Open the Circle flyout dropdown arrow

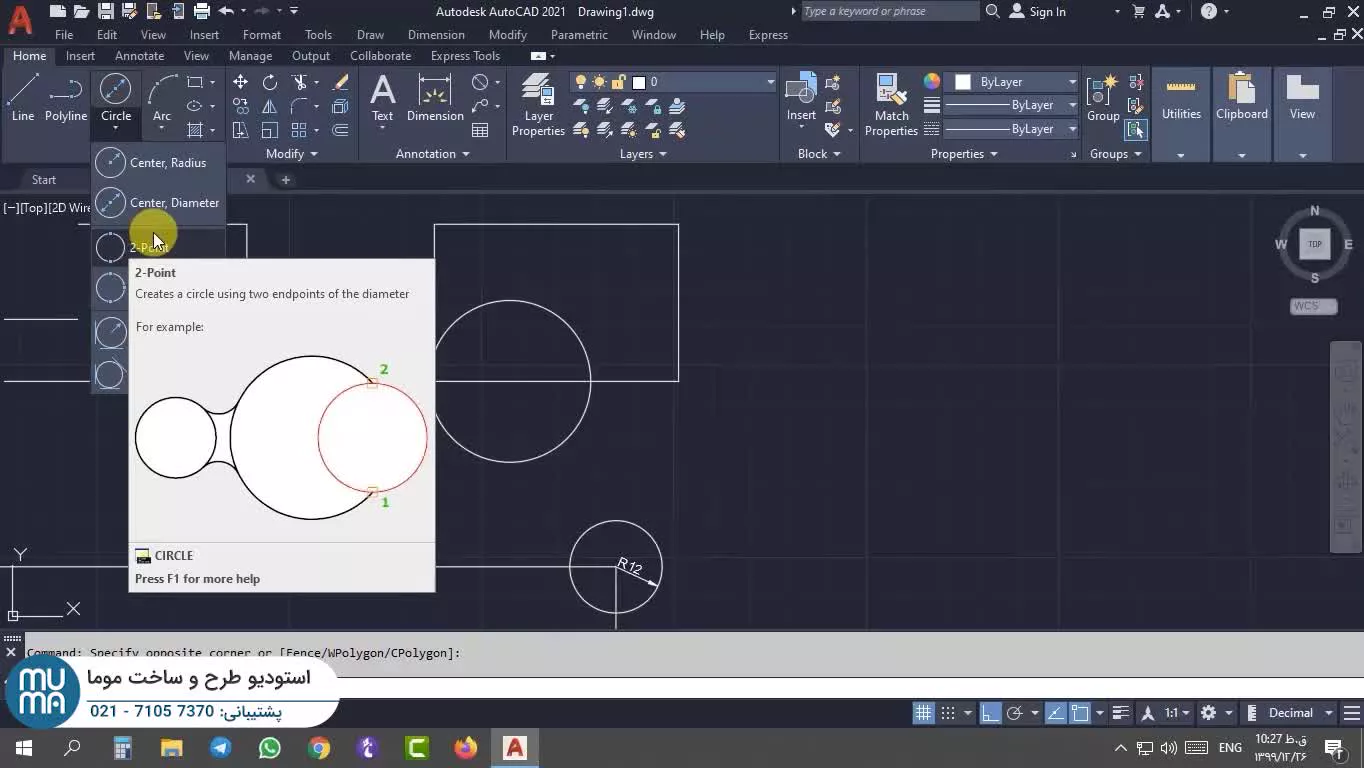point(116,129)
